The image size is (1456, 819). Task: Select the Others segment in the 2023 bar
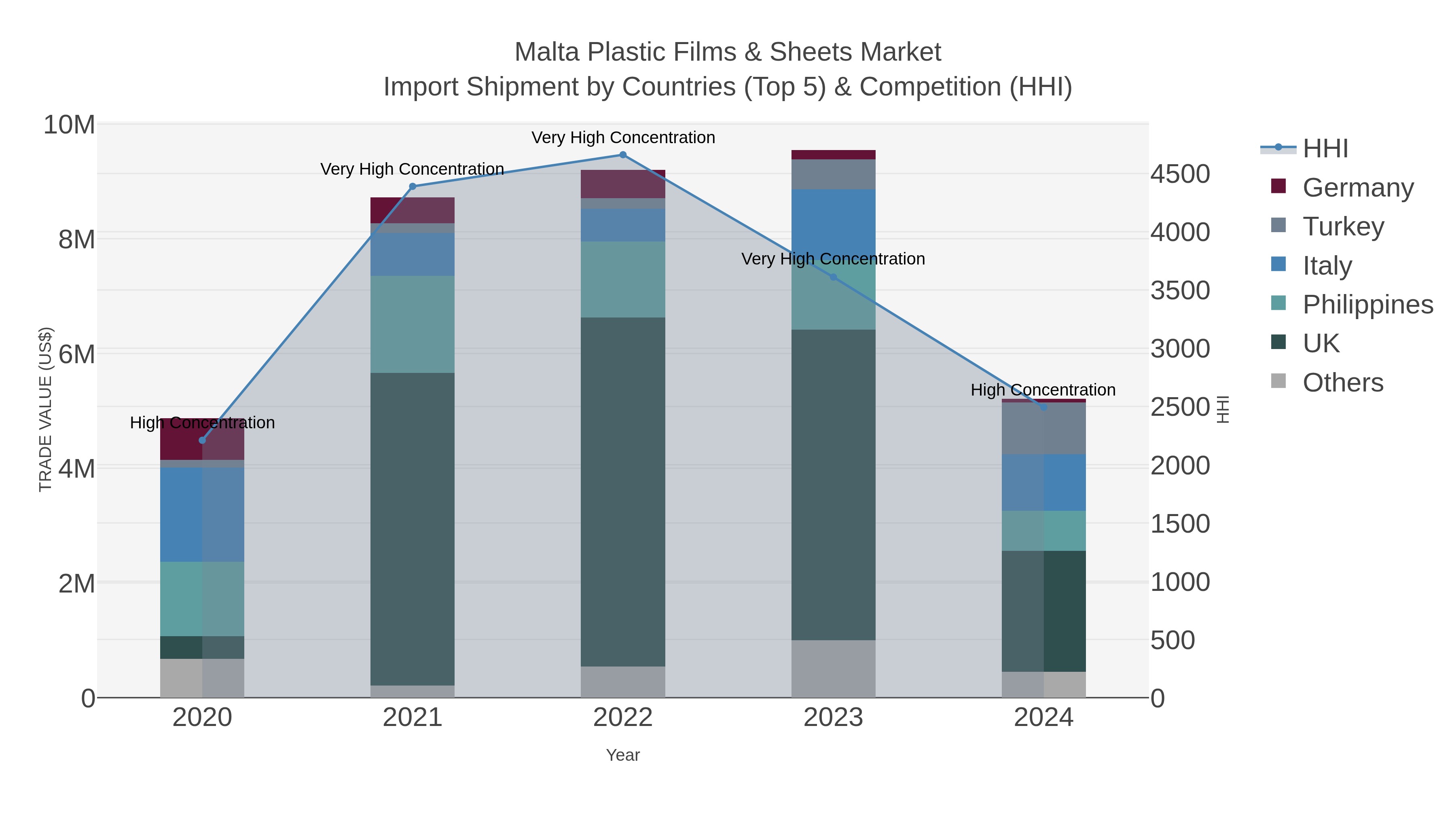[x=833, y=669]
